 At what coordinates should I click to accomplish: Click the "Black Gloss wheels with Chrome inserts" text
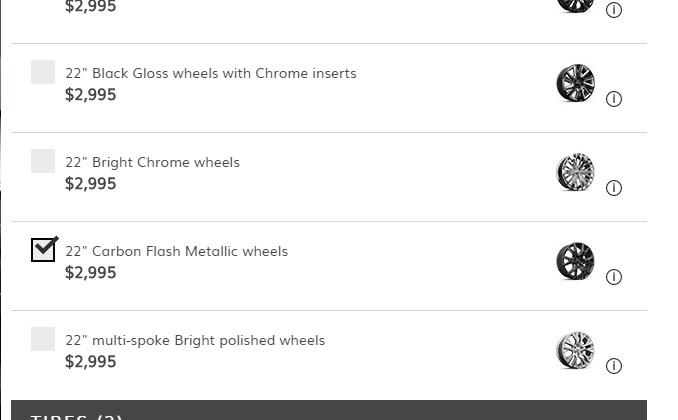(210, 73)
